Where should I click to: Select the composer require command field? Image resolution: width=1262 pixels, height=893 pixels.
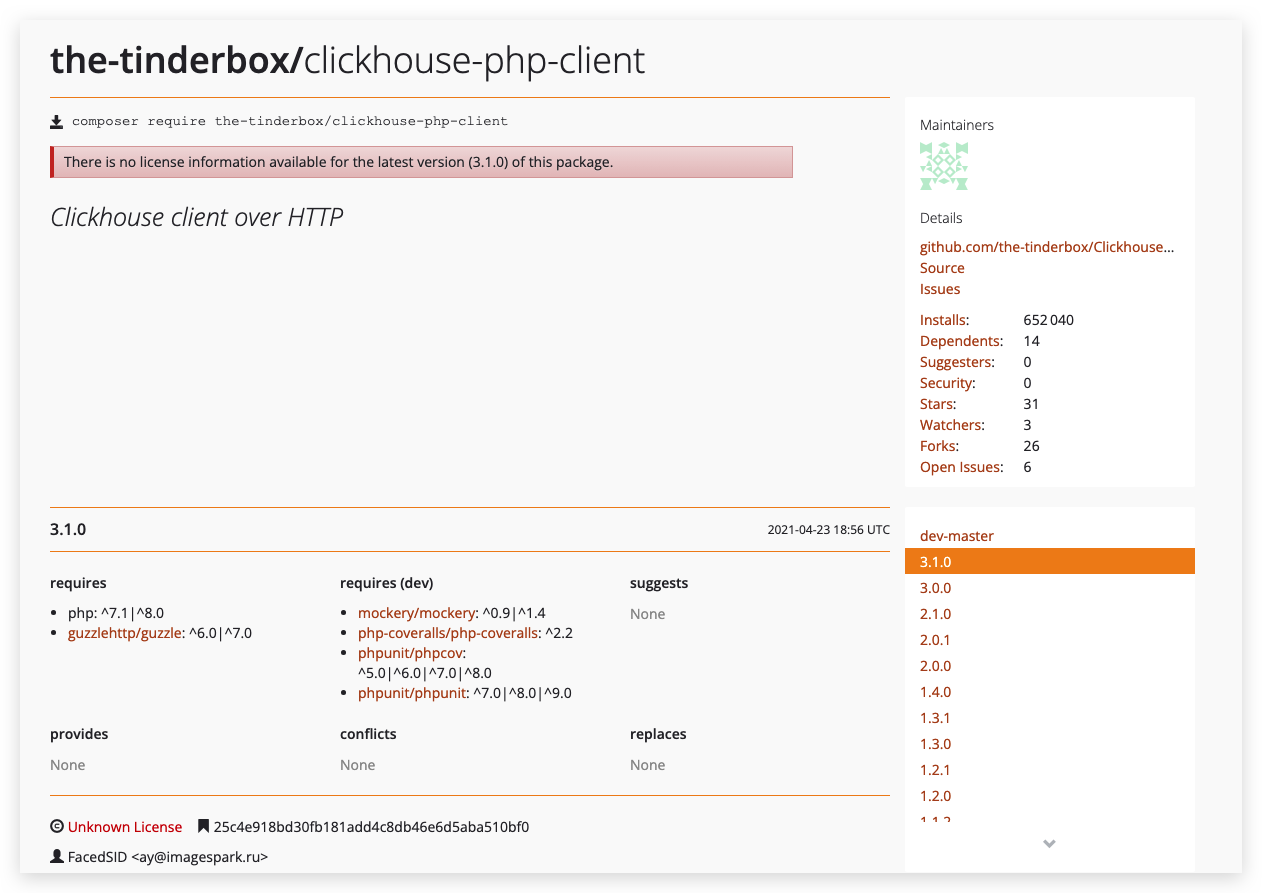tap(290, 121)
